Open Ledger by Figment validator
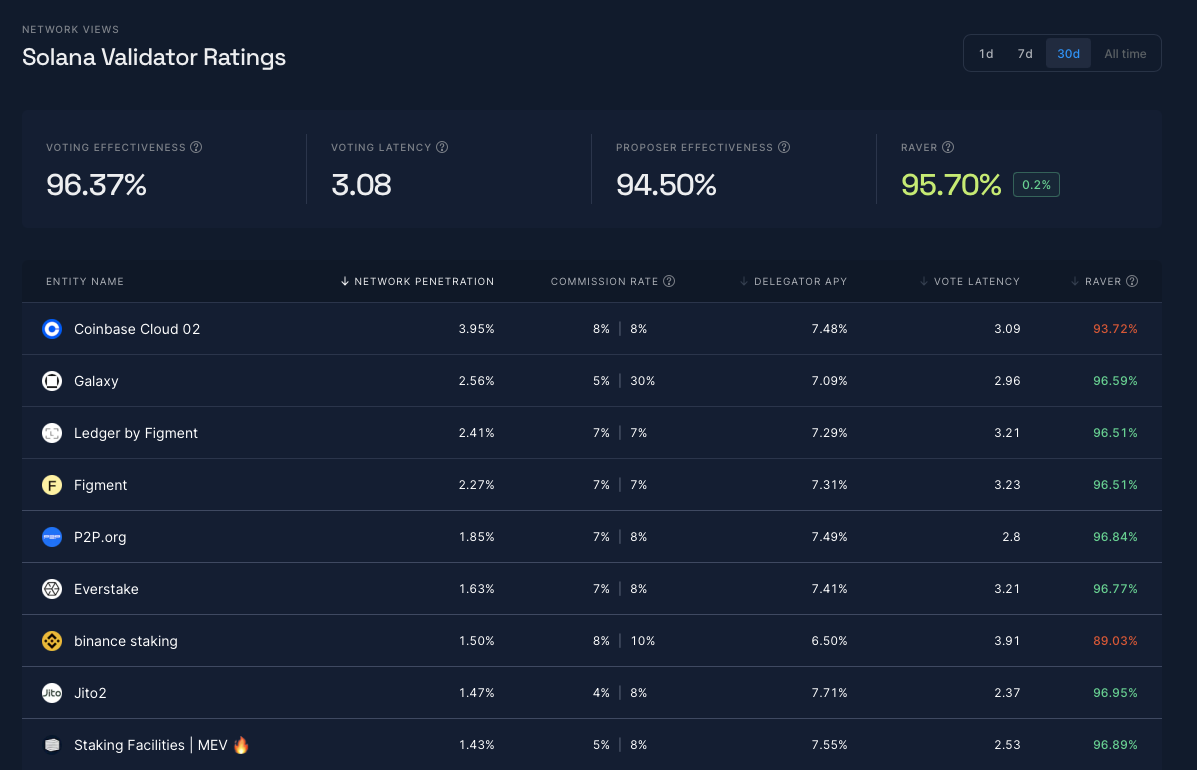 pyautogui.click(x=136, y=433)
